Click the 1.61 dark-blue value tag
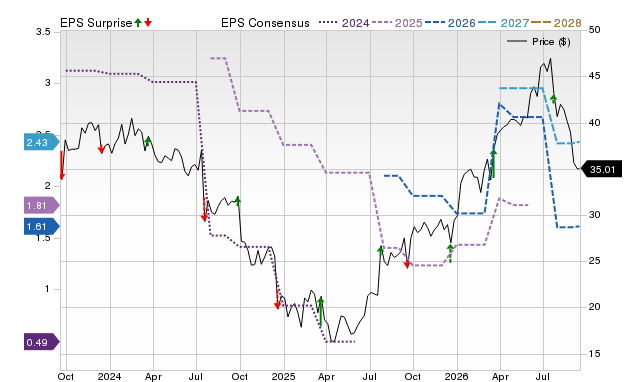Viewport: 640px width, 382px height. (42, 227)
